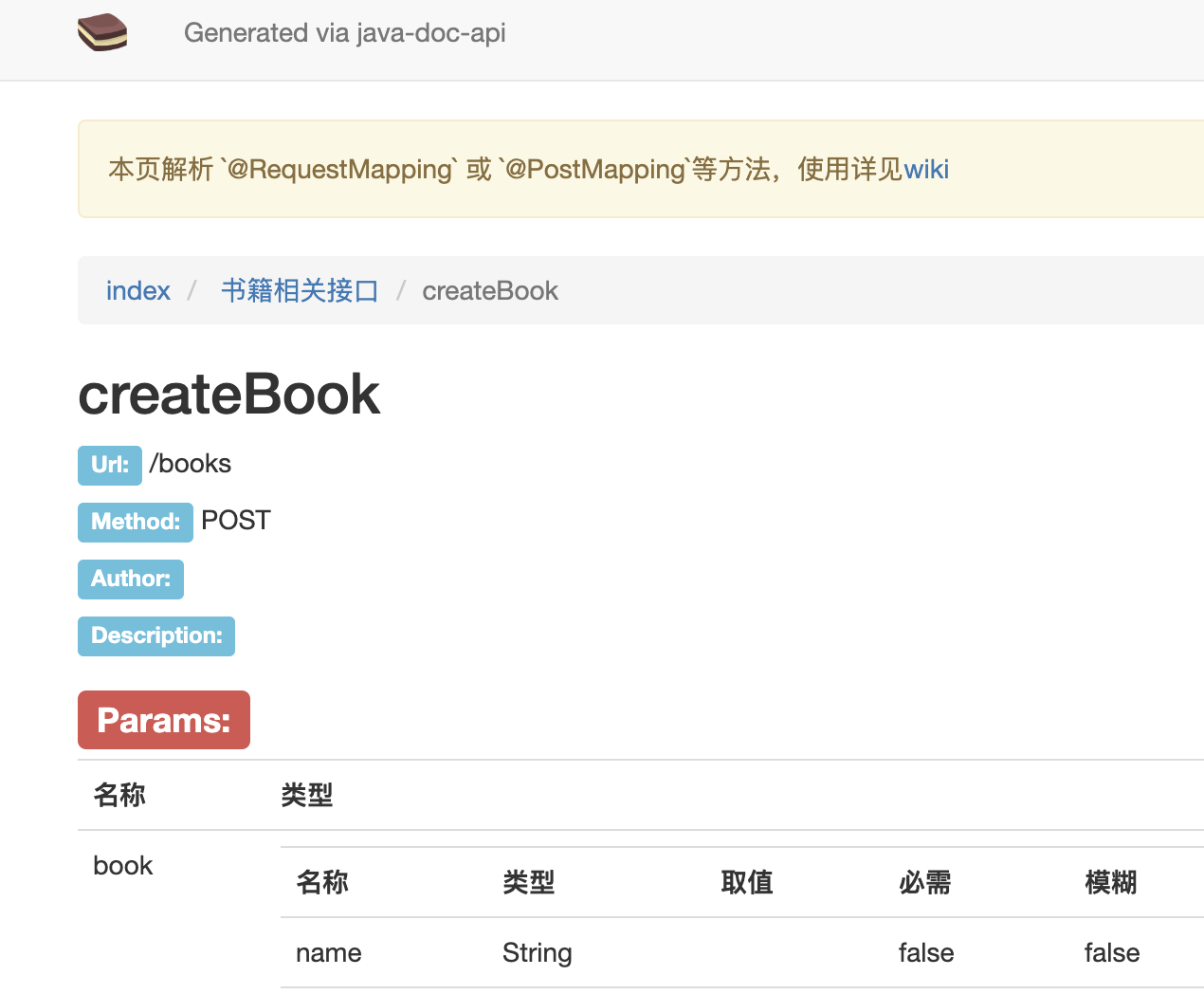Open the index breadcrumb page
This screenshot has width=1204, height=994.
click(x=137, y=290)
